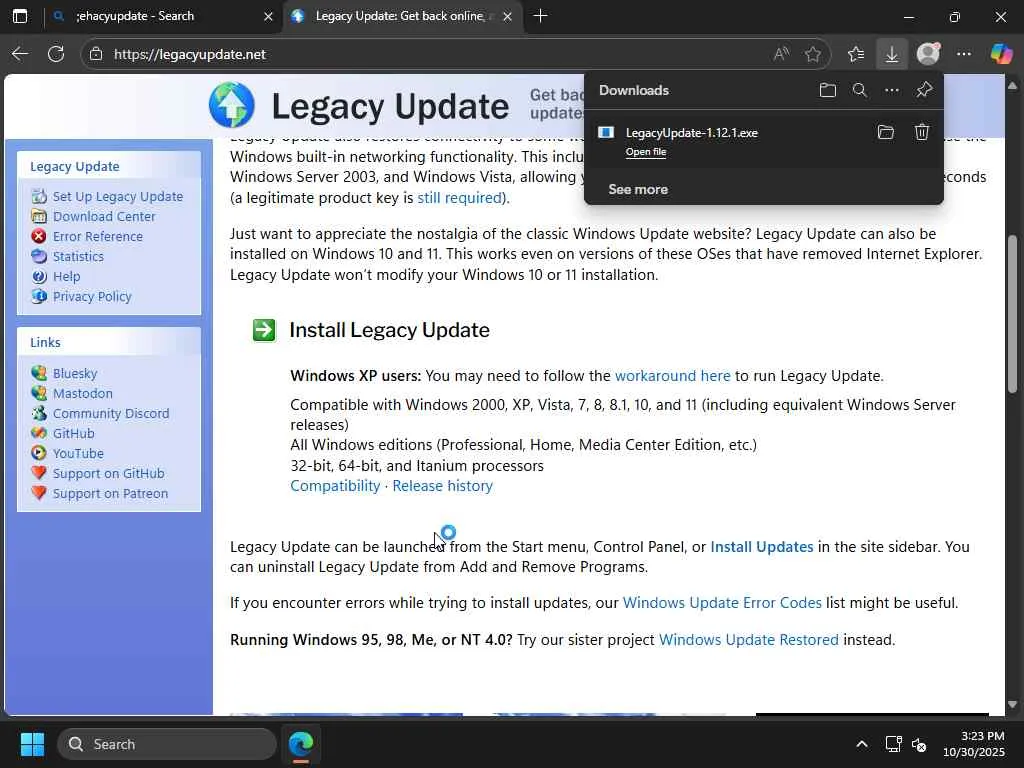This screenshot has width=1024, height=768.
Task: Click the Edge icon on taskbar
Action: click(x=301, y=744)
